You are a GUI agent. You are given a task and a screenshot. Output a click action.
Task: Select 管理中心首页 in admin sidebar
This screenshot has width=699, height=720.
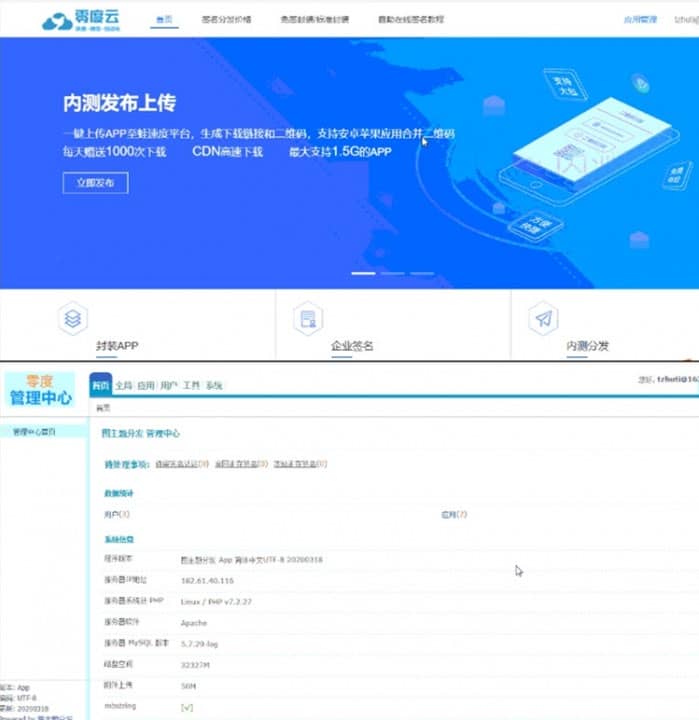[43, 432]
